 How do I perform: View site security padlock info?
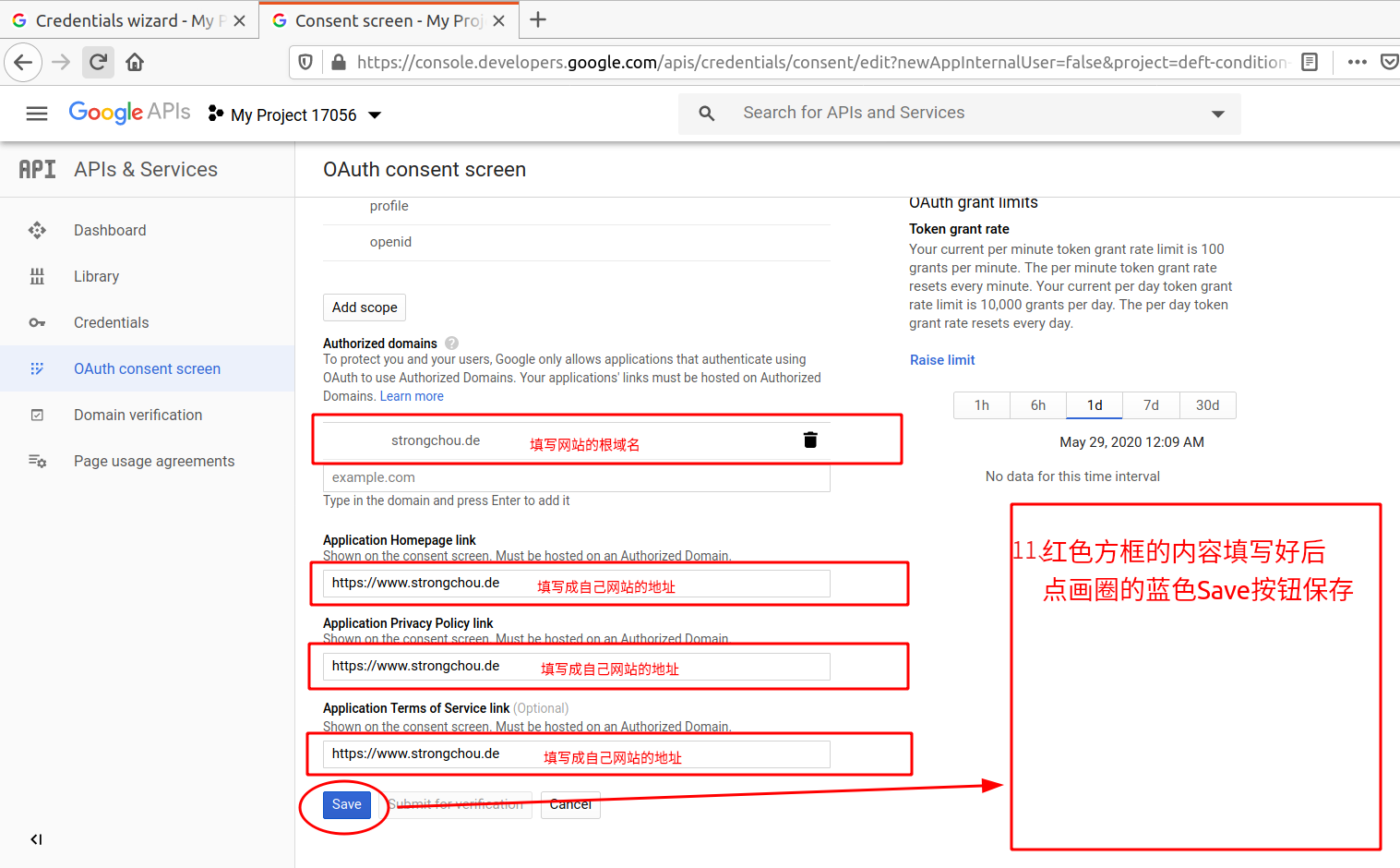coord(339,63)
